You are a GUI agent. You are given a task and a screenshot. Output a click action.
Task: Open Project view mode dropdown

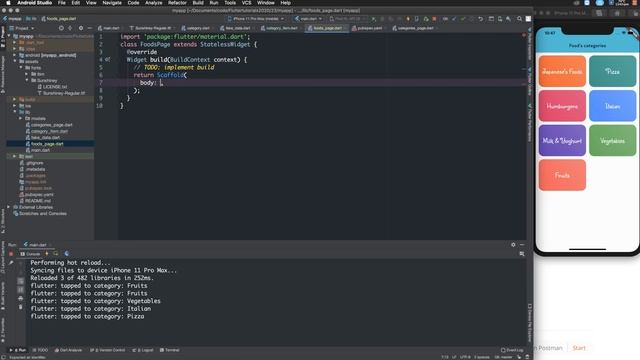click(22, 28)
